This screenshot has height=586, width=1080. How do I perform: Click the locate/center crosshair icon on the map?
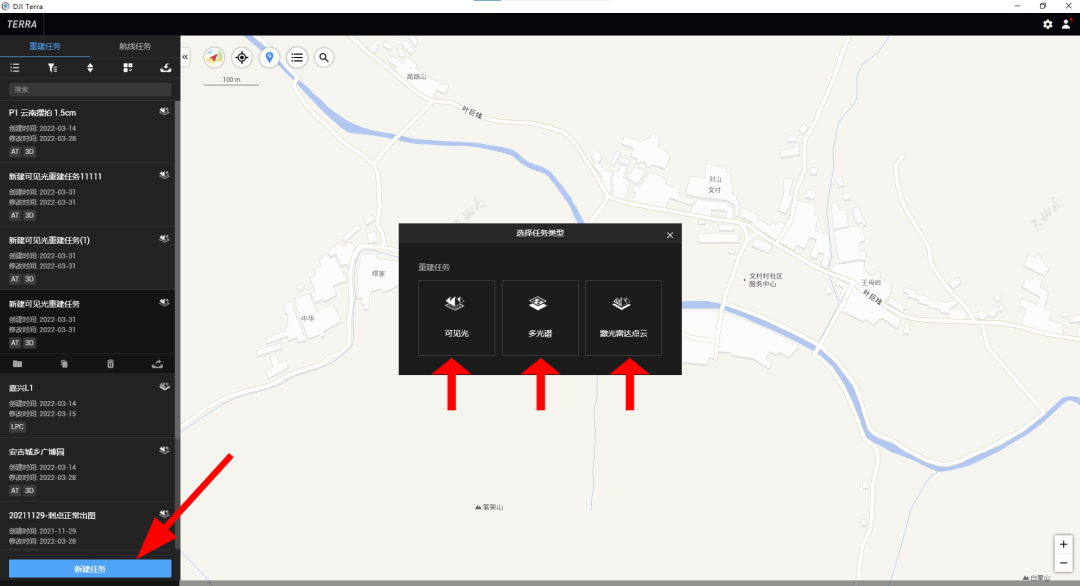[x=242, y=57]
